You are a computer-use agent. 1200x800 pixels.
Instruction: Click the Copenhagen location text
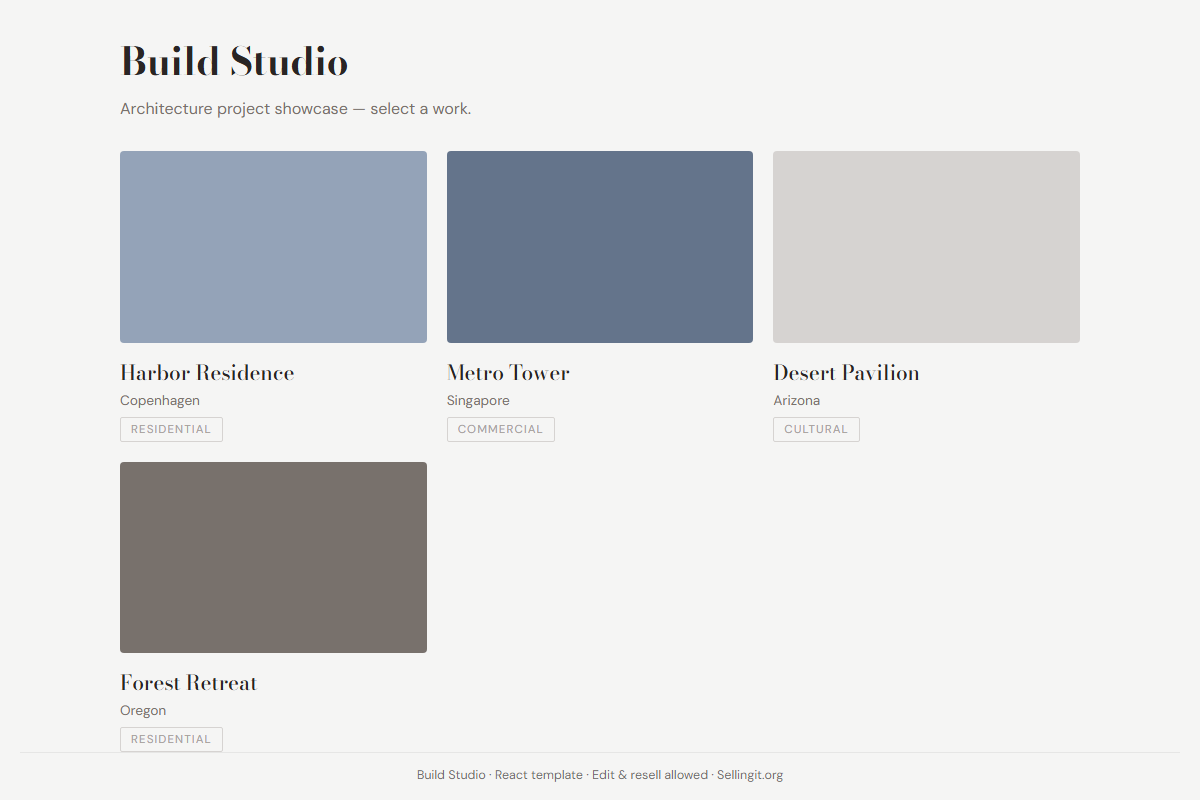160,401
